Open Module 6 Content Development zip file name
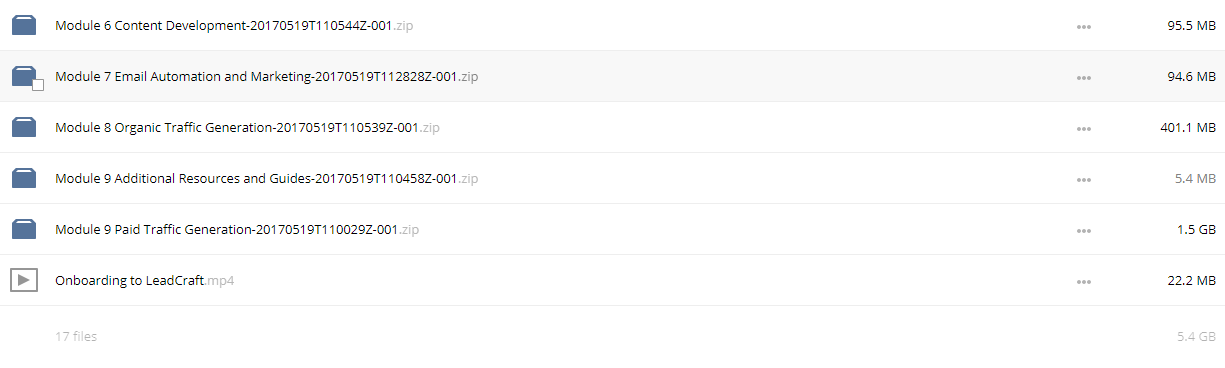The height and width of the screenshot is (368, 1225). 234,26
